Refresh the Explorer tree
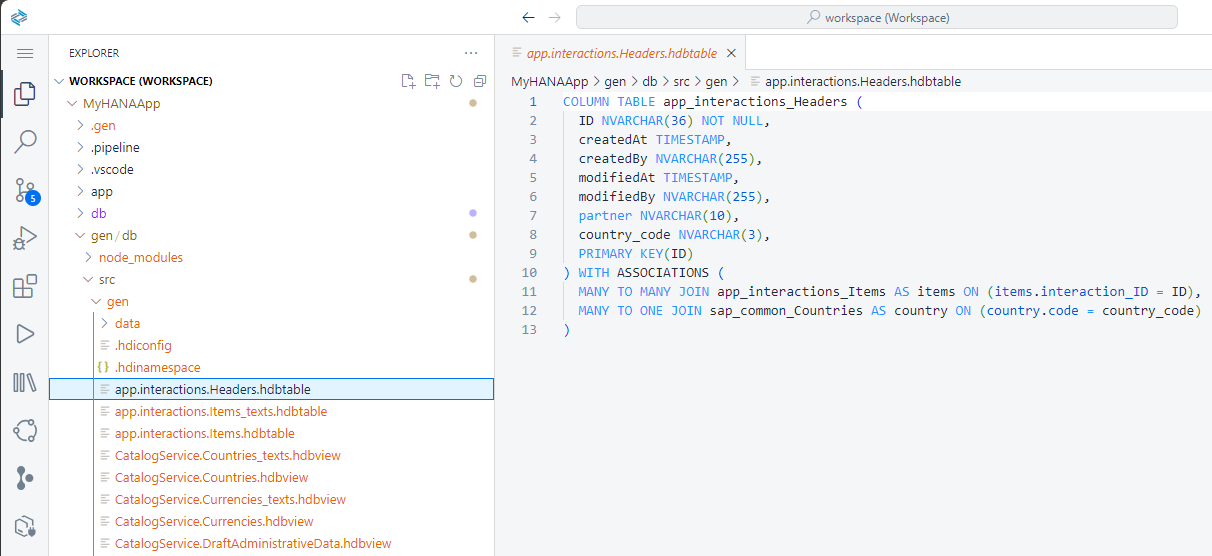This screenshot has height=556, width=1212. coord(456,81)
